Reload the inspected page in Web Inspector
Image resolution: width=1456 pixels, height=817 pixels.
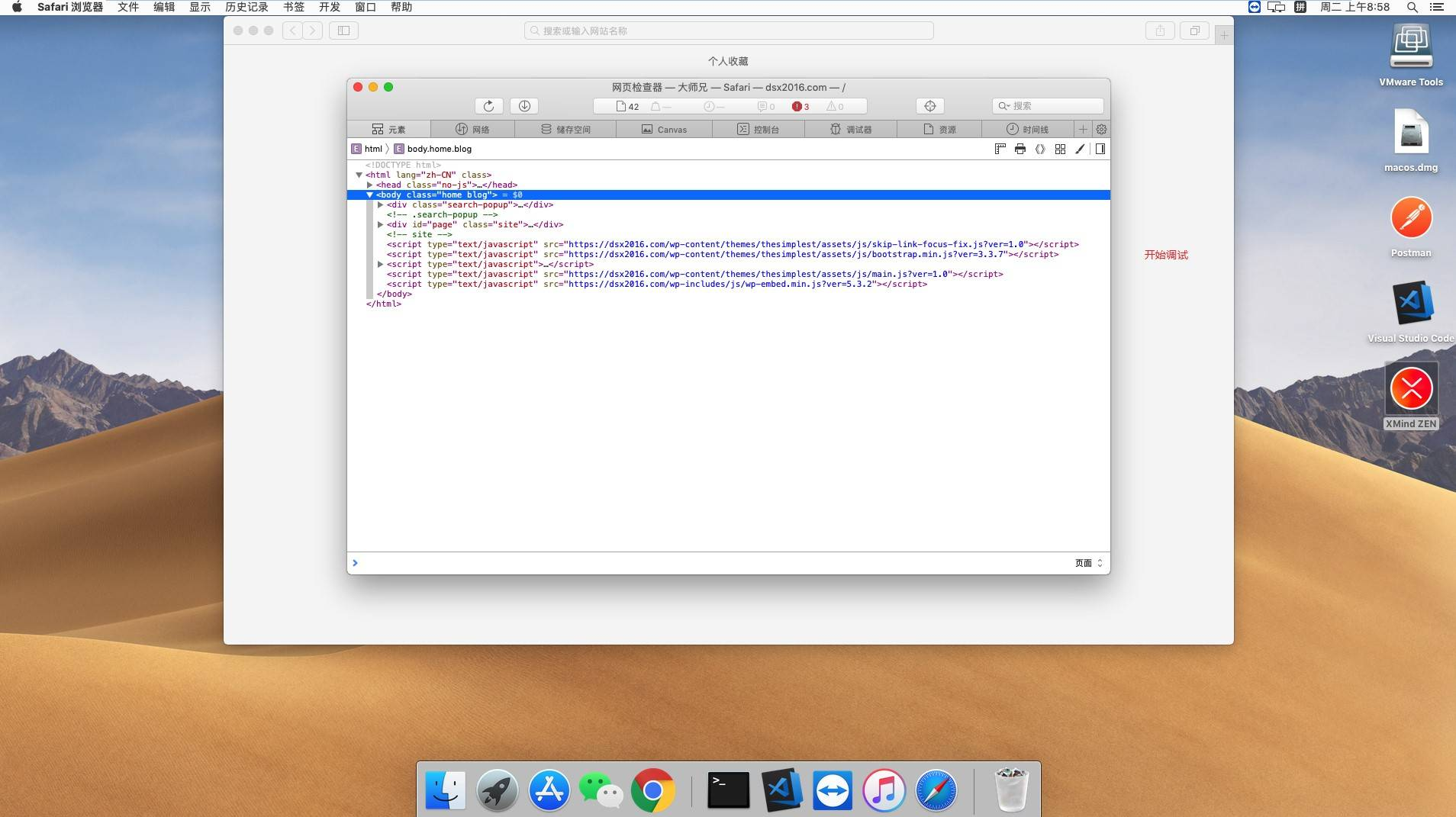click(x=488, y=106)
